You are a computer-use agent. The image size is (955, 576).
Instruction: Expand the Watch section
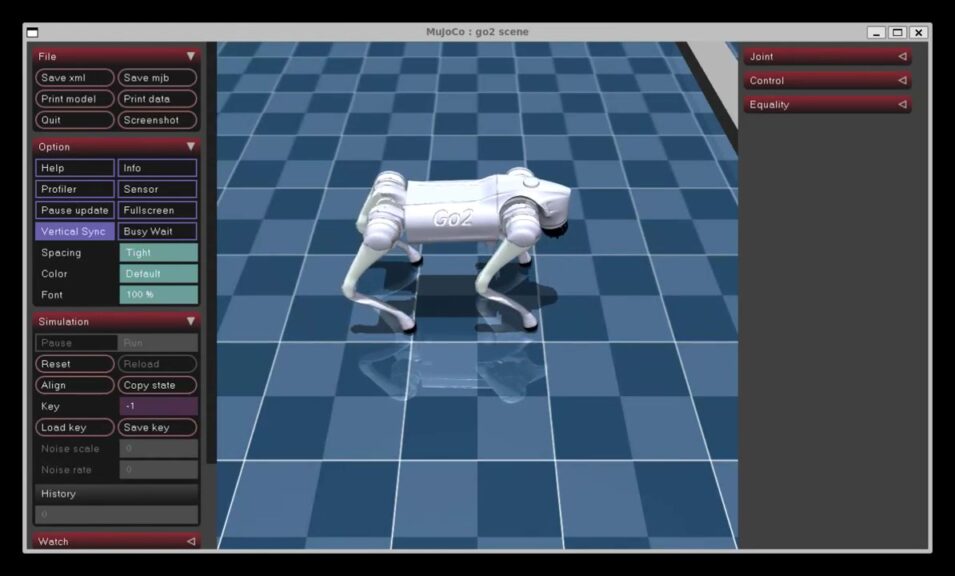click(x=190, y=542)
